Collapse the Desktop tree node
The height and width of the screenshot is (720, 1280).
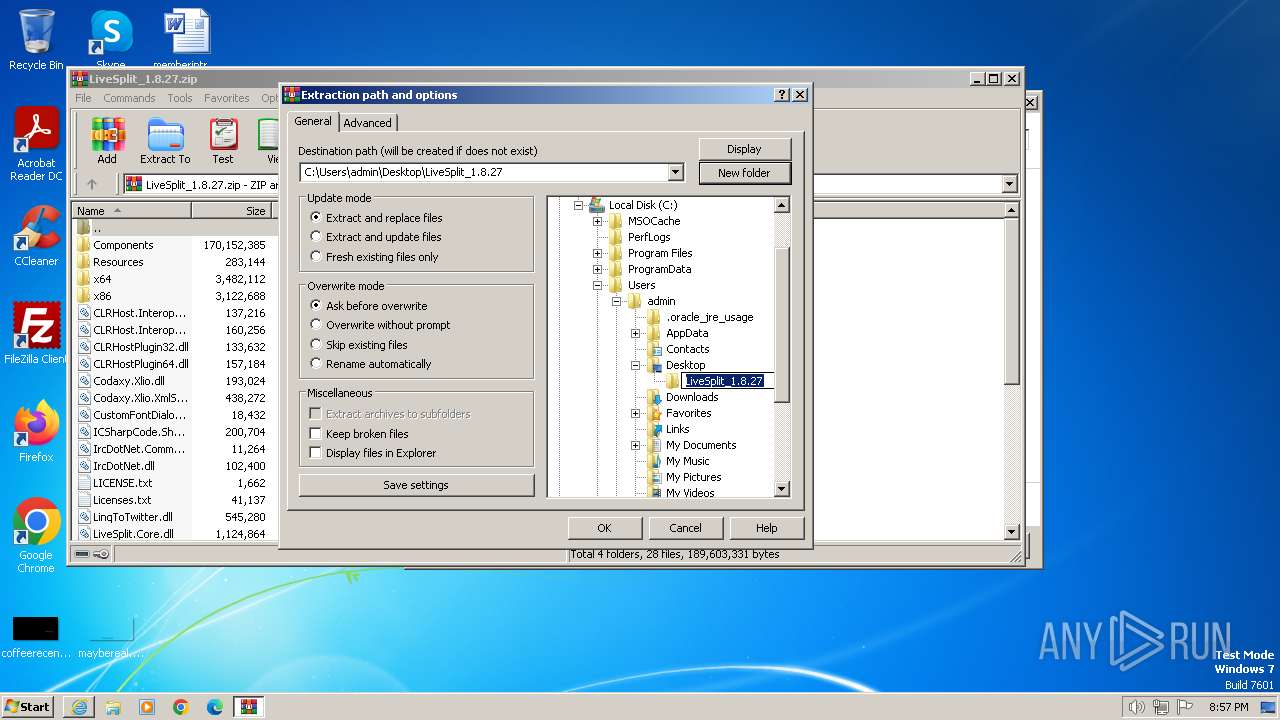click(x=635, y=365)
